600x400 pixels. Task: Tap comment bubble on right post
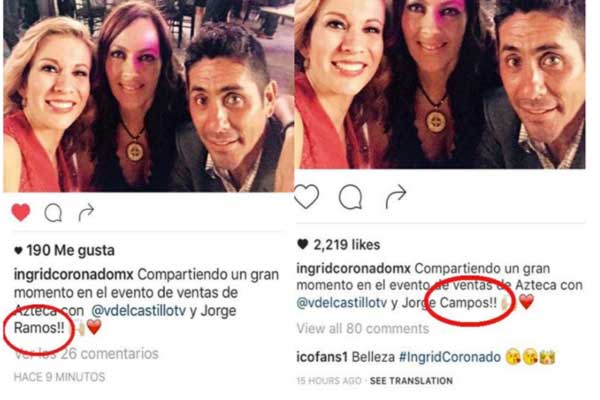click(351, 197)
